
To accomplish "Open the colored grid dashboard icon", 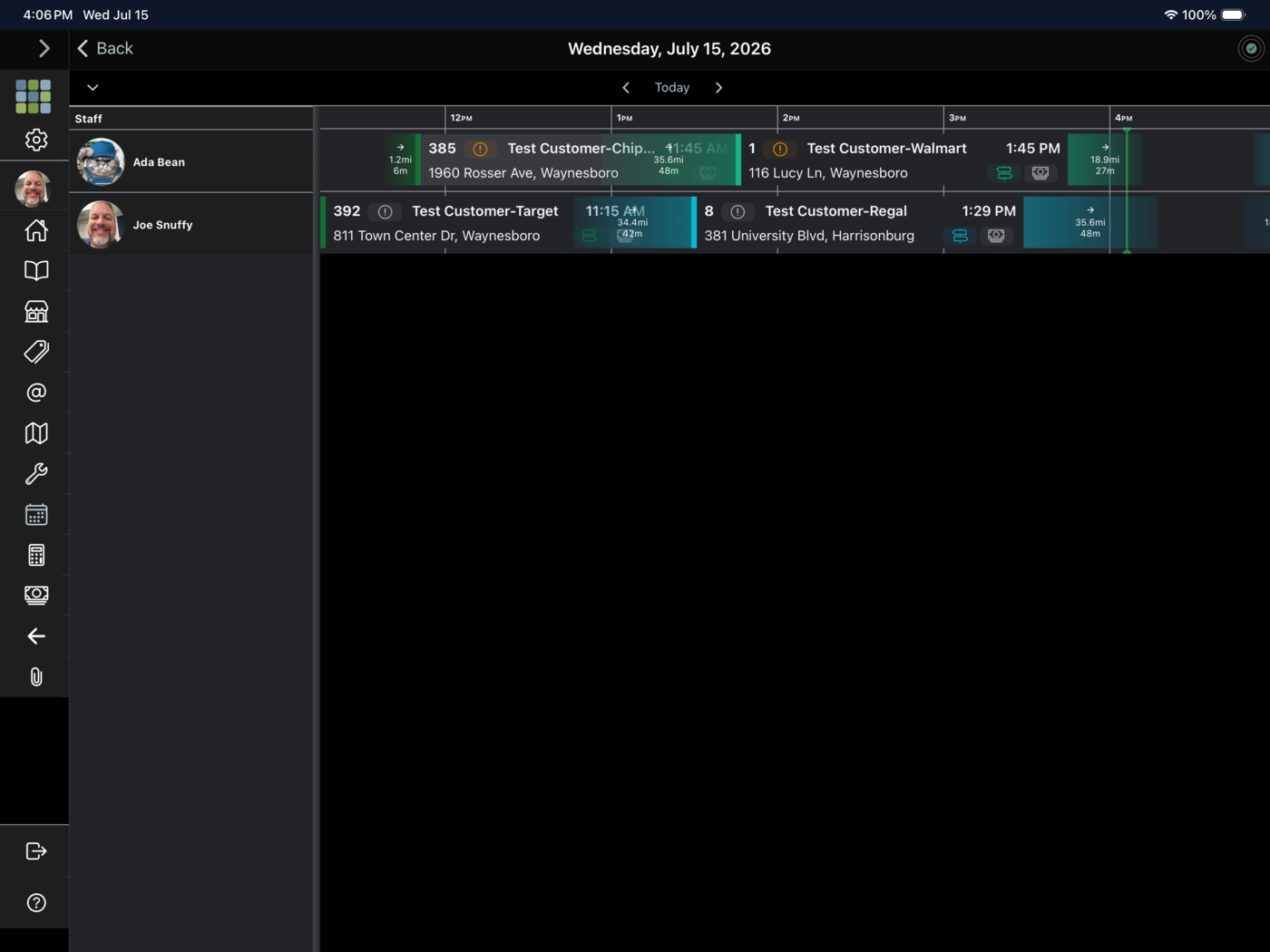I will tap(34, 96).
